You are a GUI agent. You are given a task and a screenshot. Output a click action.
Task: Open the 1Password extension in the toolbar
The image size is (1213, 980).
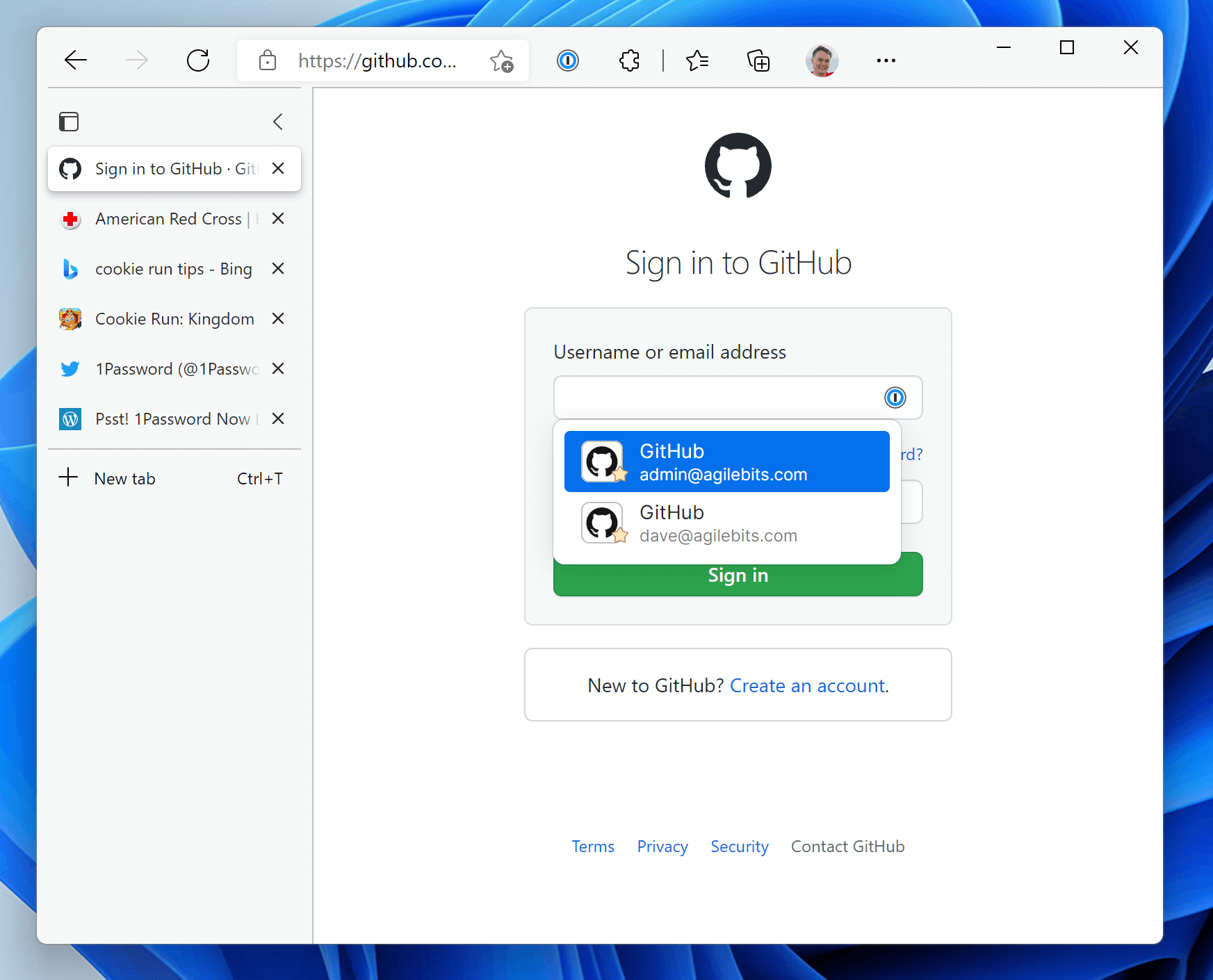click(x=568, y=60)
